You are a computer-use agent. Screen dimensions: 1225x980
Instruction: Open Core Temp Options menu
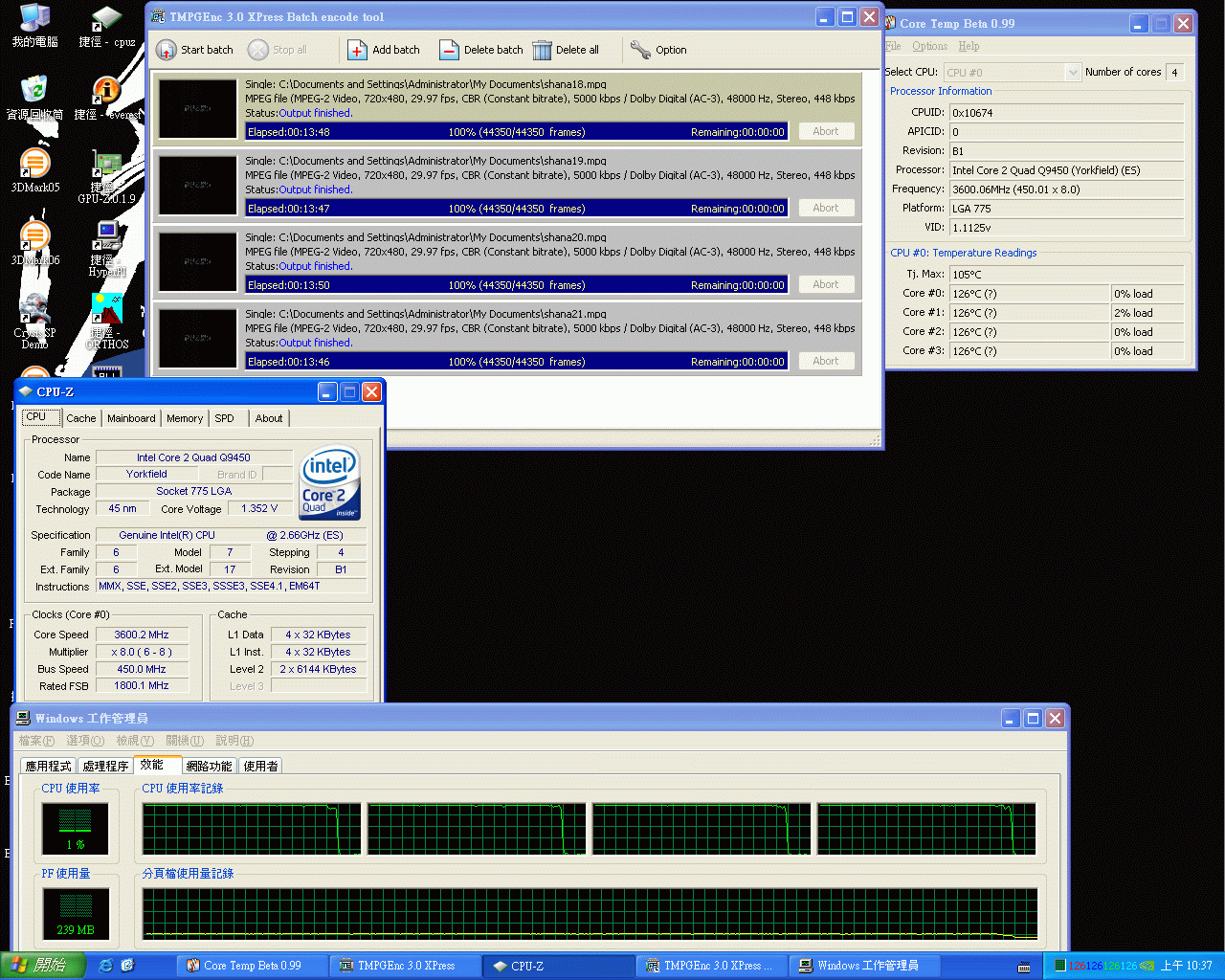coord(929,46)
